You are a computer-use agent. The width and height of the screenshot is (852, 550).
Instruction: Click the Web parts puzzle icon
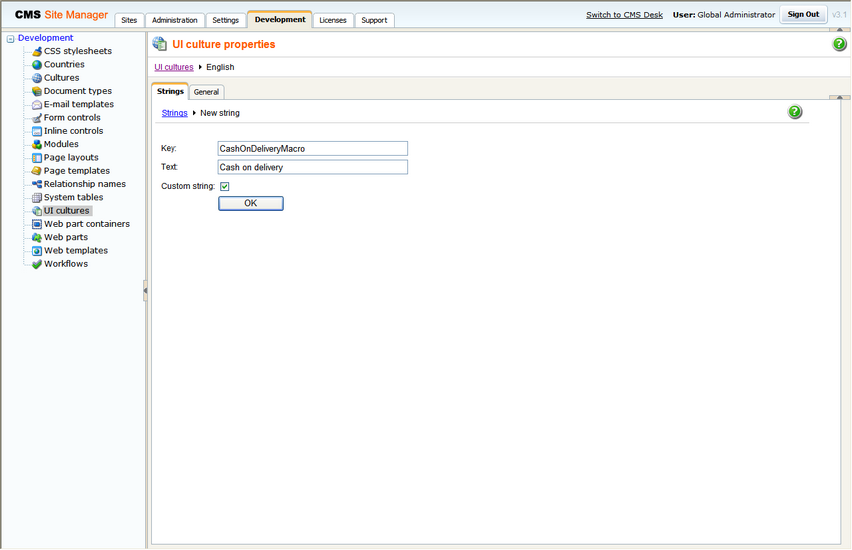[37, 238]
